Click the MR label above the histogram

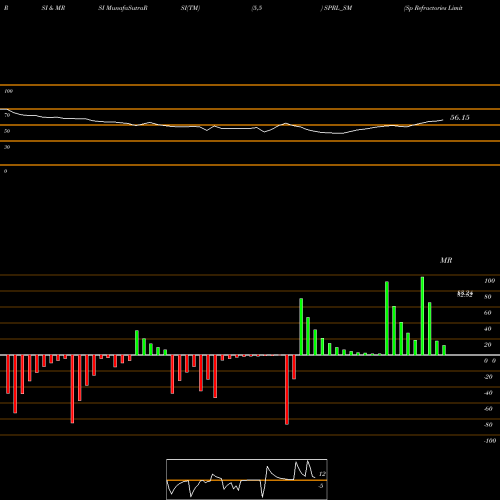click(x=446, y=260)
